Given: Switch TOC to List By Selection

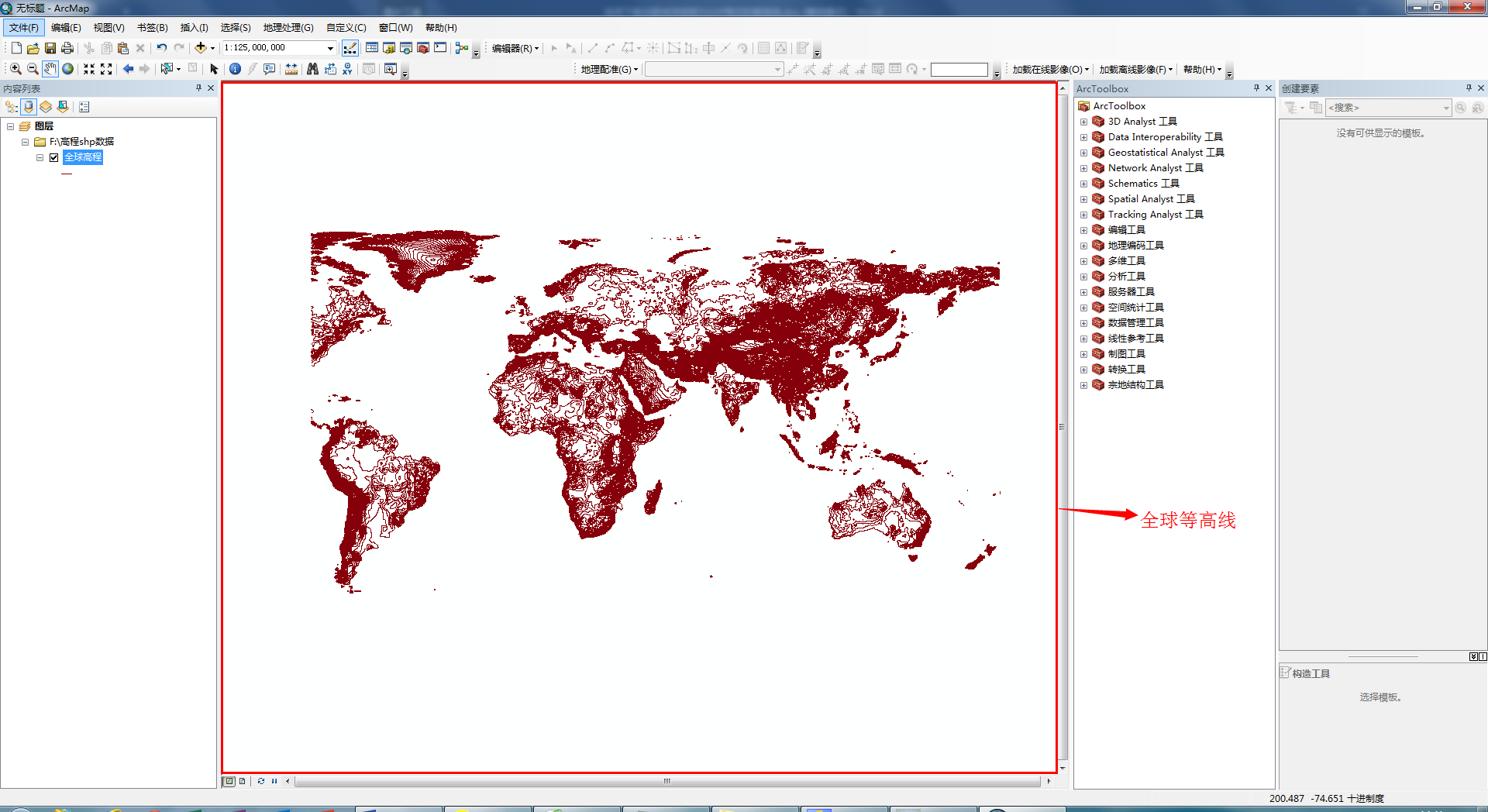Looking at the screenshot, I should [63, 107].
